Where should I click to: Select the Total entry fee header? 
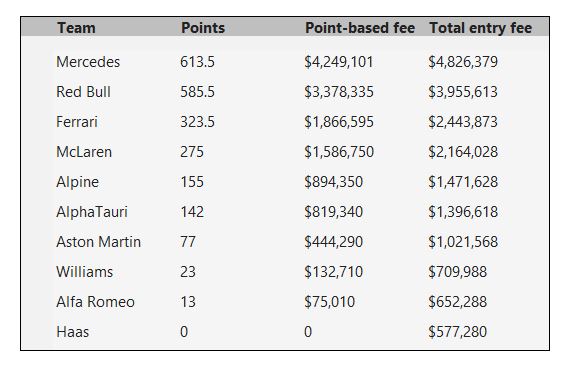[x=481, y=28]
